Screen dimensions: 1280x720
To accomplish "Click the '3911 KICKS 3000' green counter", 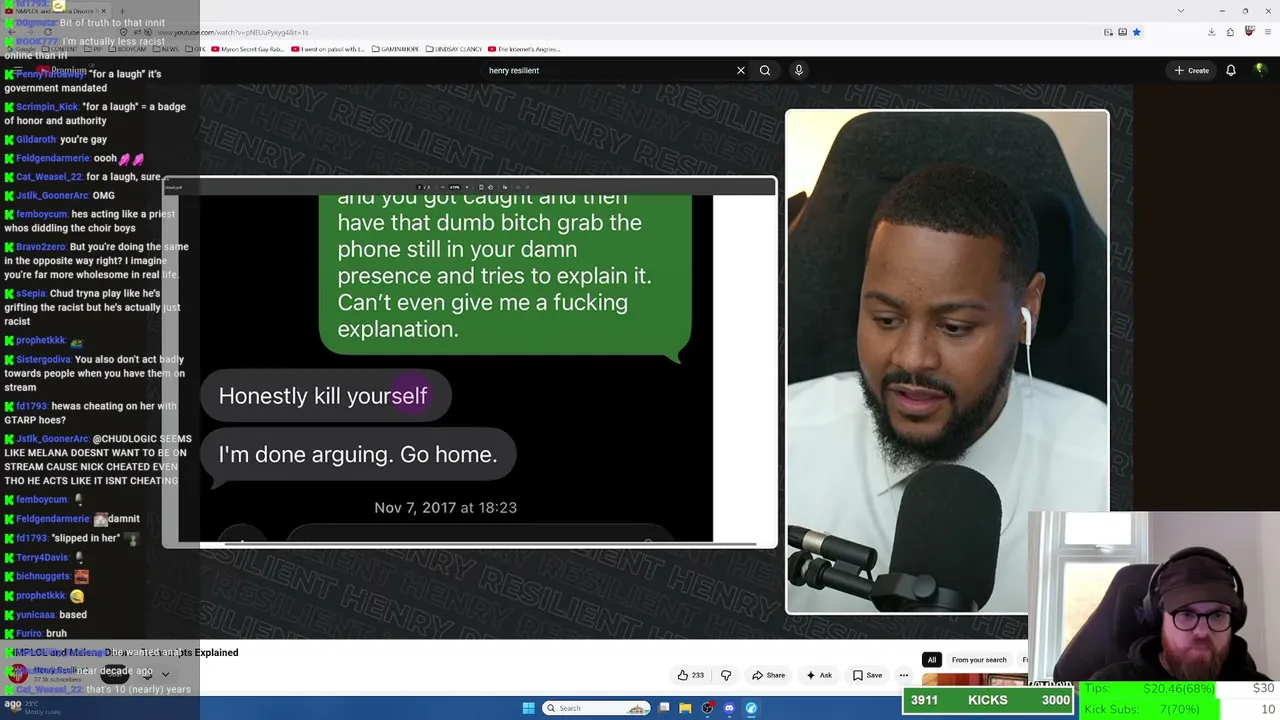I will coord(988,700).
